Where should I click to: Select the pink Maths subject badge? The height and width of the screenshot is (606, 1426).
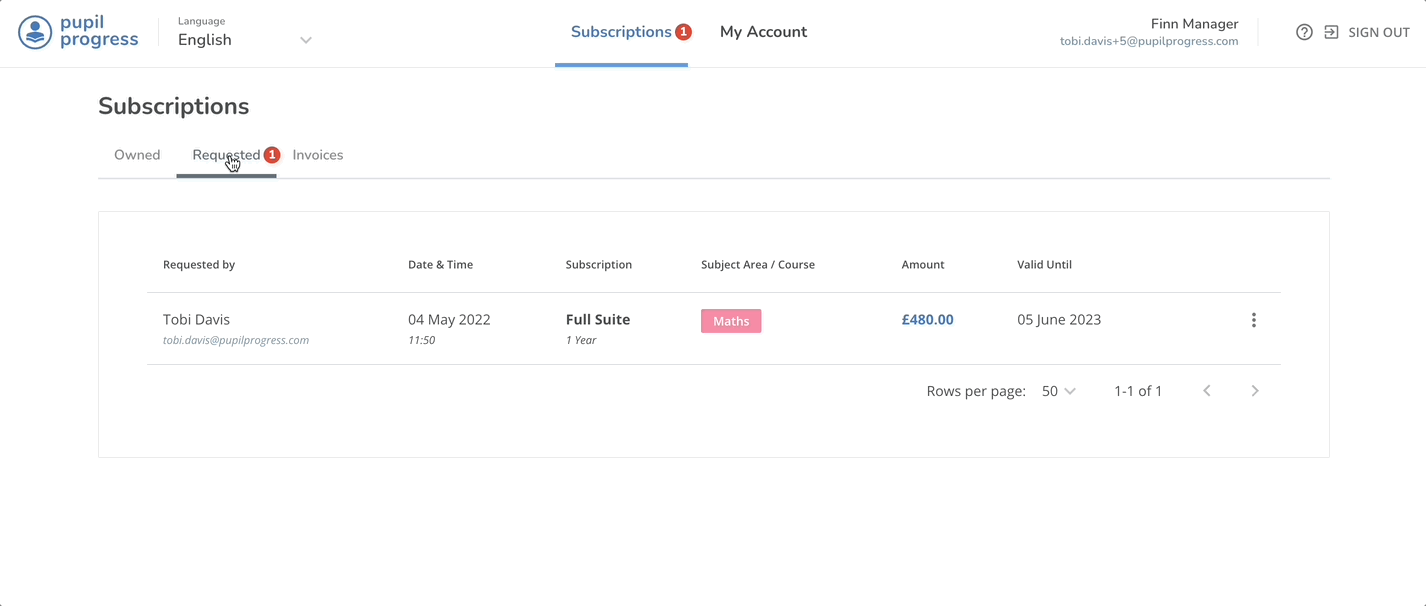point(731,320)
